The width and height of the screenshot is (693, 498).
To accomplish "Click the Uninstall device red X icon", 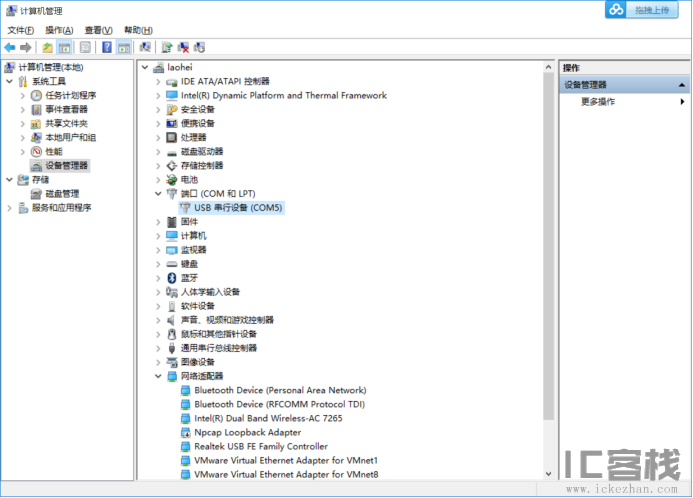I will (x=183, y=47).
